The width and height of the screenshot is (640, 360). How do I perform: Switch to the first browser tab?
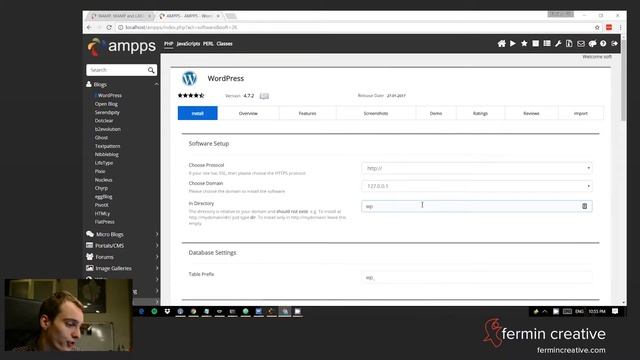pos(121,16)
